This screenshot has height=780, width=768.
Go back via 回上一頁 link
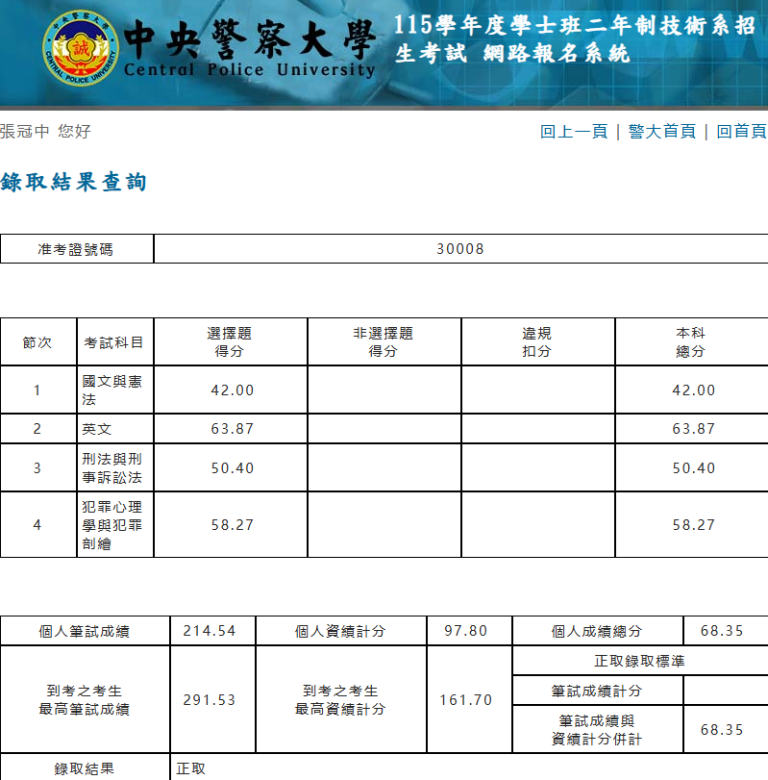click(x=574, y=131)
